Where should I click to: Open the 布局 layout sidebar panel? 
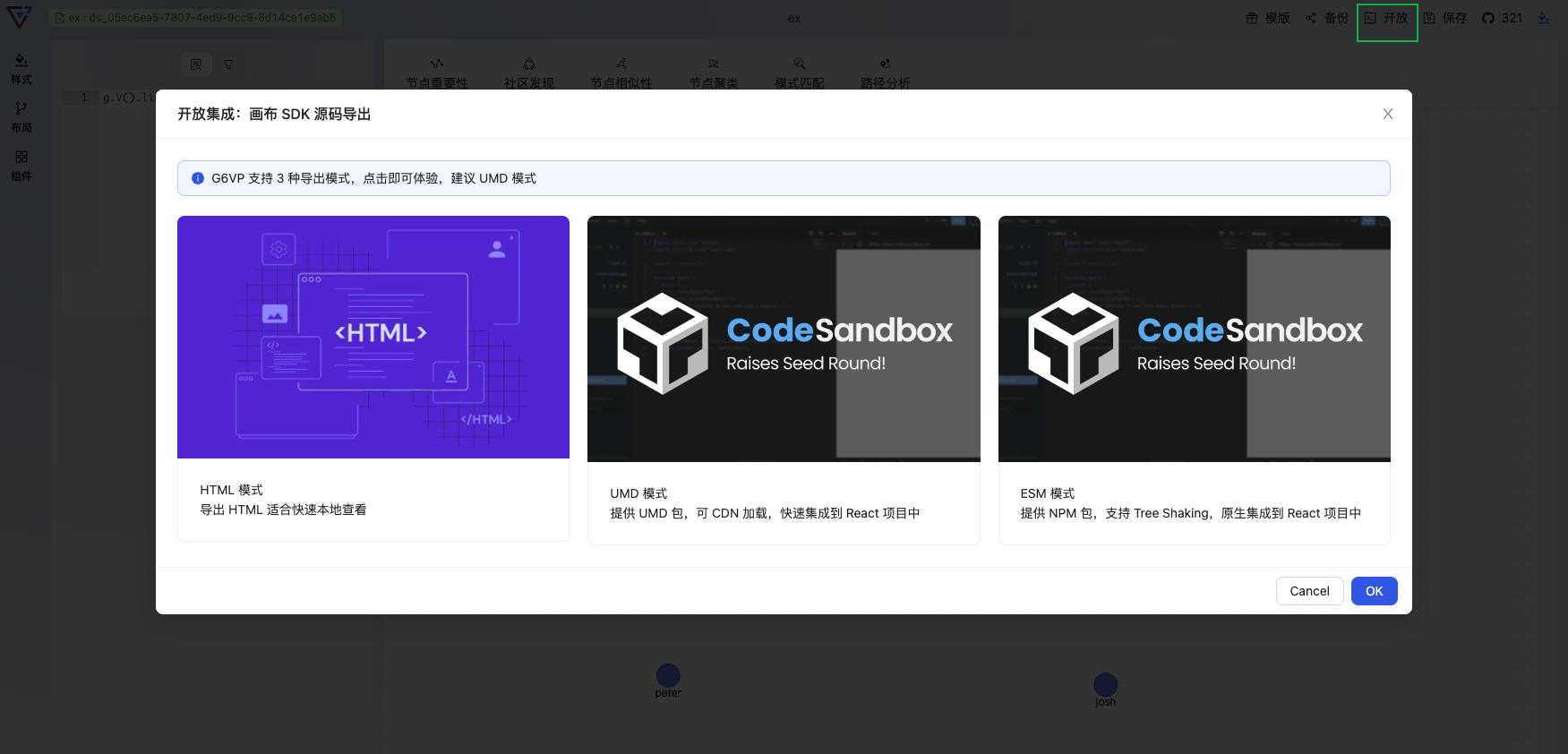[x=21, y=117]
